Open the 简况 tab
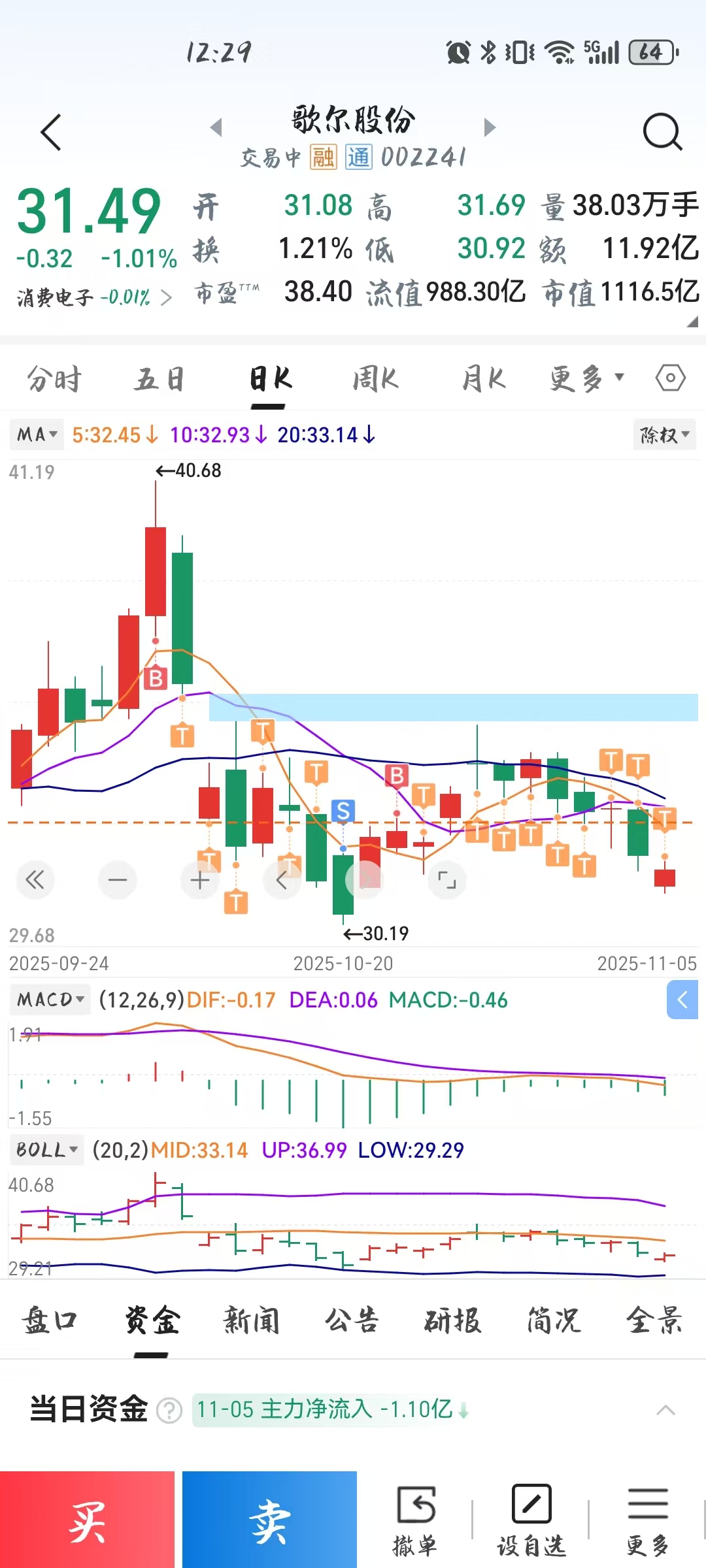Screen dimensions: 706x1568 (x=553, y=1320)
